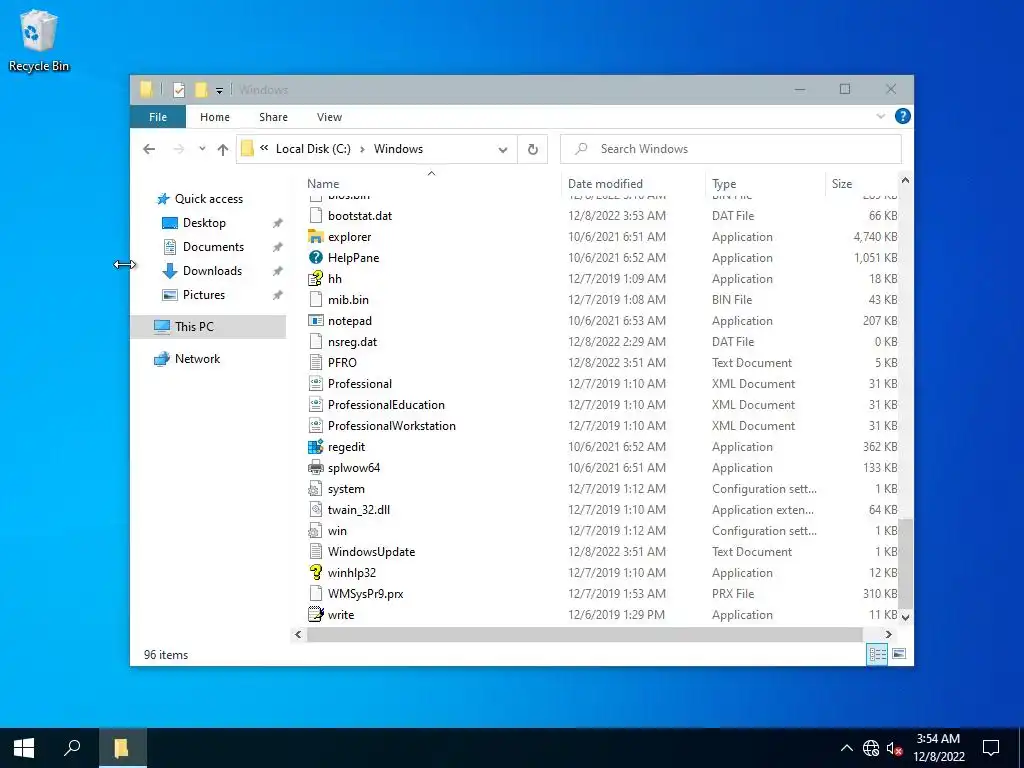Screen dimensions: 1024x768
Task: Open the address bar history dropdown
Action: [x=503, y=150]
